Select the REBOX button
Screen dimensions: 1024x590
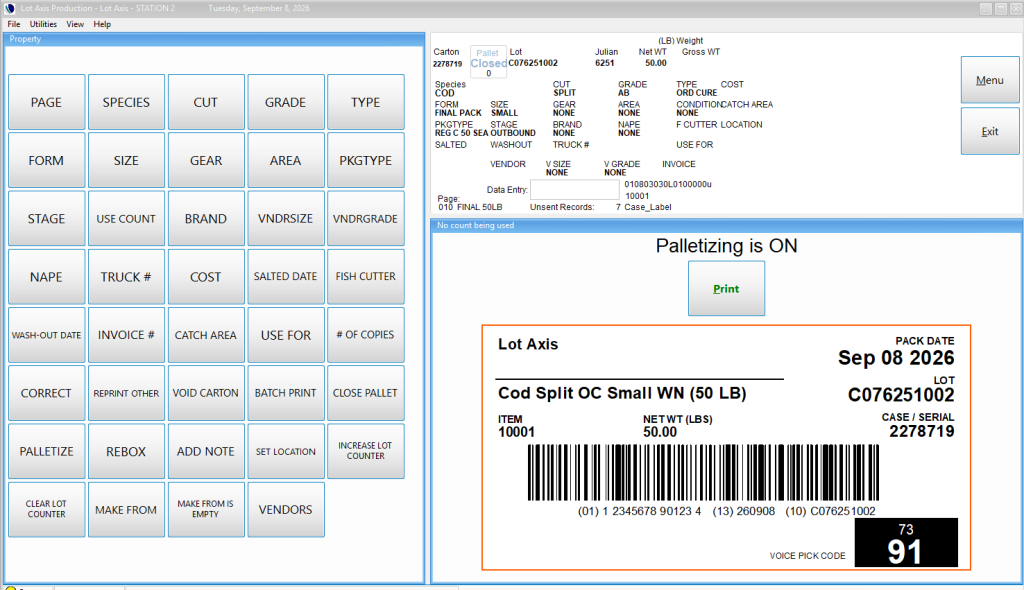pyautogui.click(x=126, y=451)
